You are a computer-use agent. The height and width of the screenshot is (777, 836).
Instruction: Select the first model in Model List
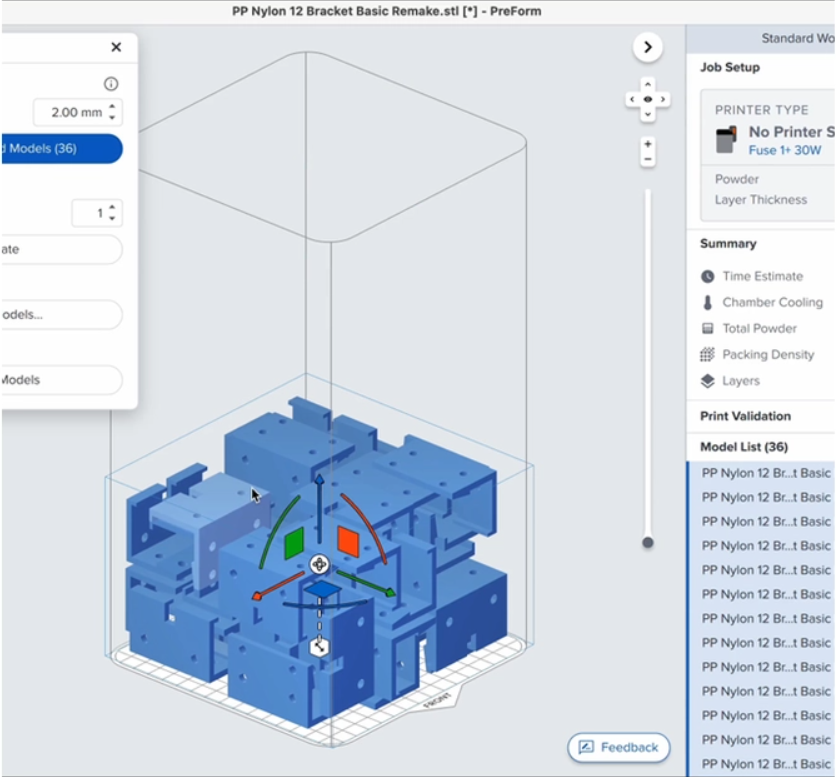point(765,473)
